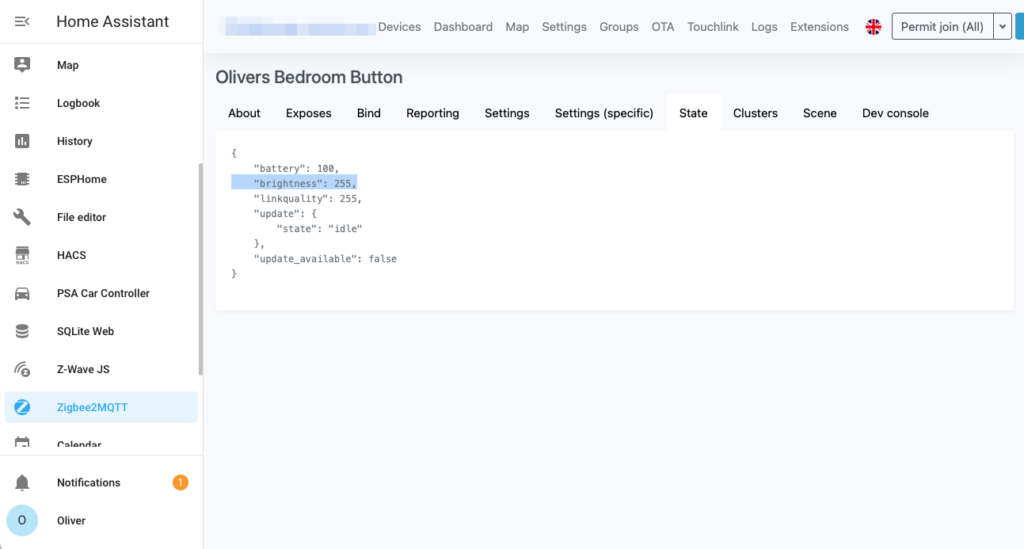Click the "linkquality": 255 line
This screenshot has width=1024, height=549.
(x=308, y=198)
